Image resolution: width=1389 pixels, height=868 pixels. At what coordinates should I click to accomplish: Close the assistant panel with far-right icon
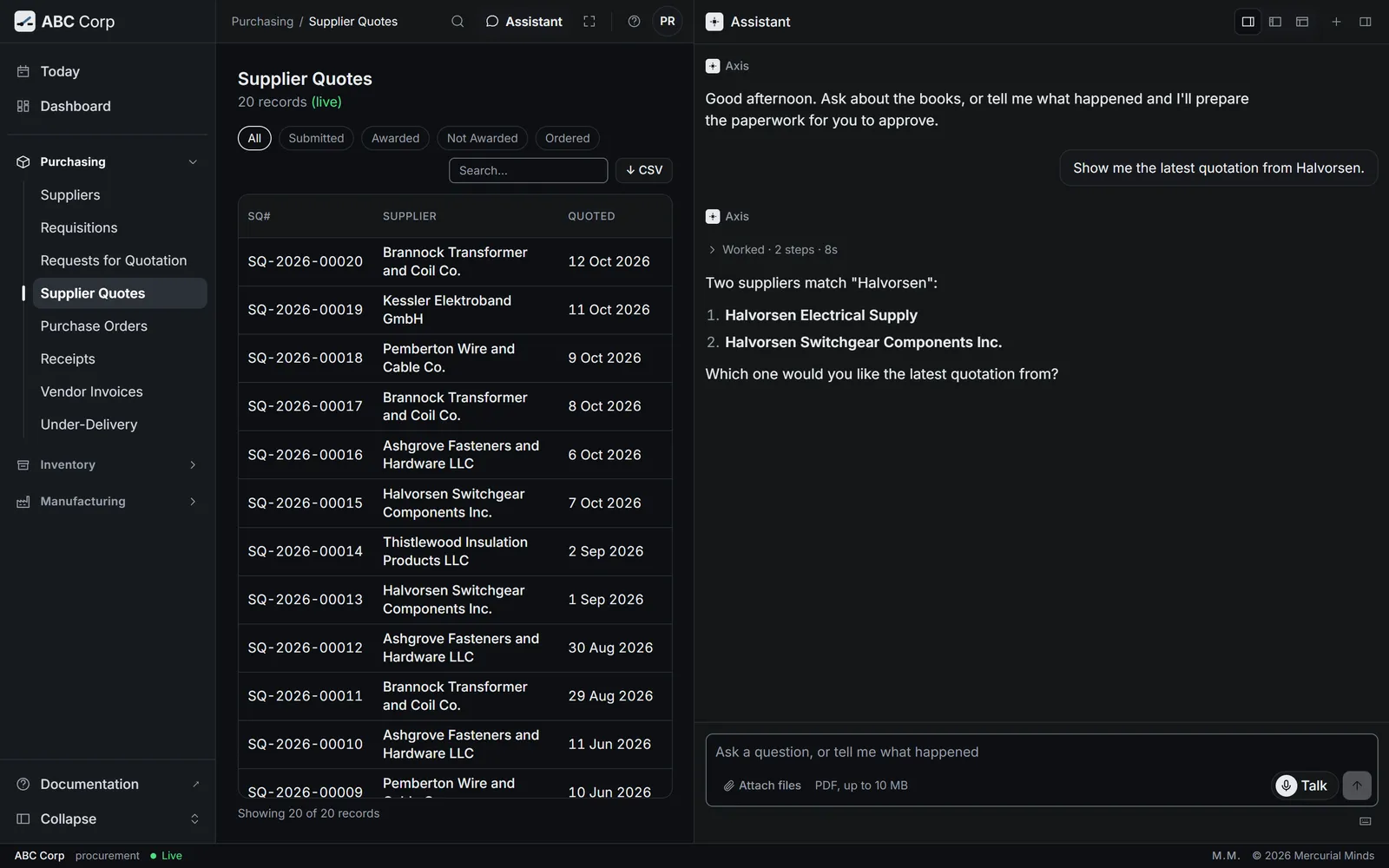[x=1366, y=22]
